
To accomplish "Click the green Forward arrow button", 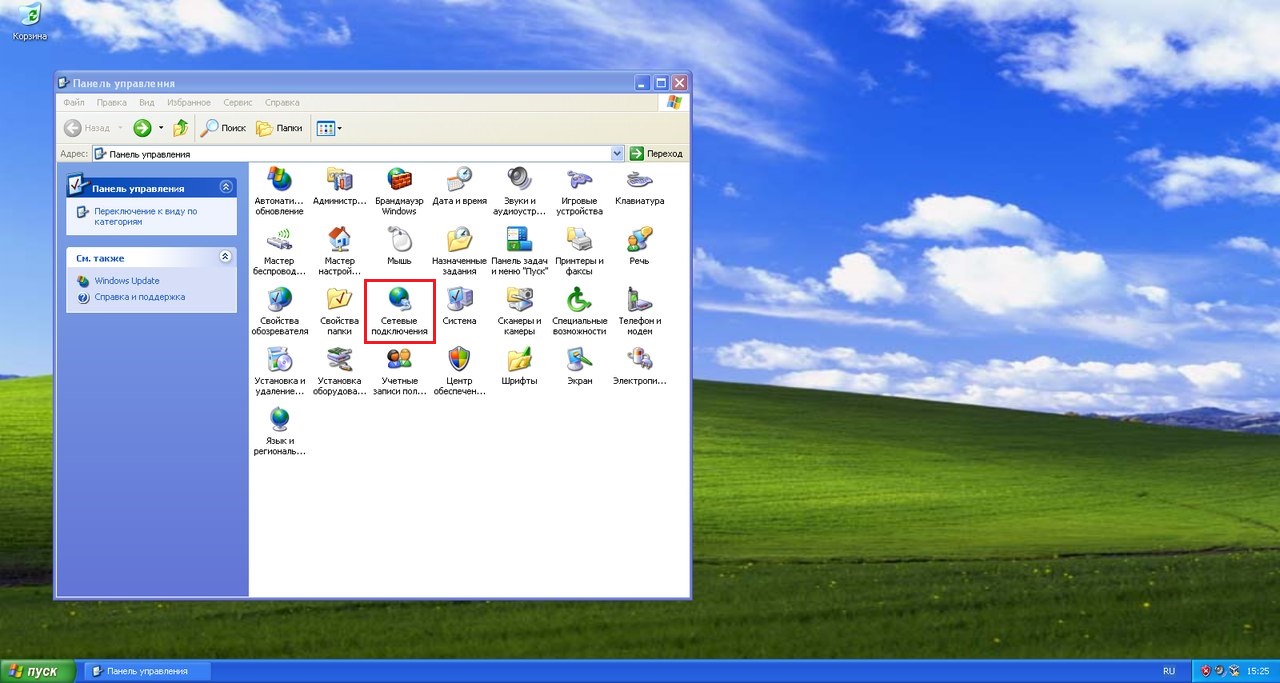I will (x=142, y=128).
